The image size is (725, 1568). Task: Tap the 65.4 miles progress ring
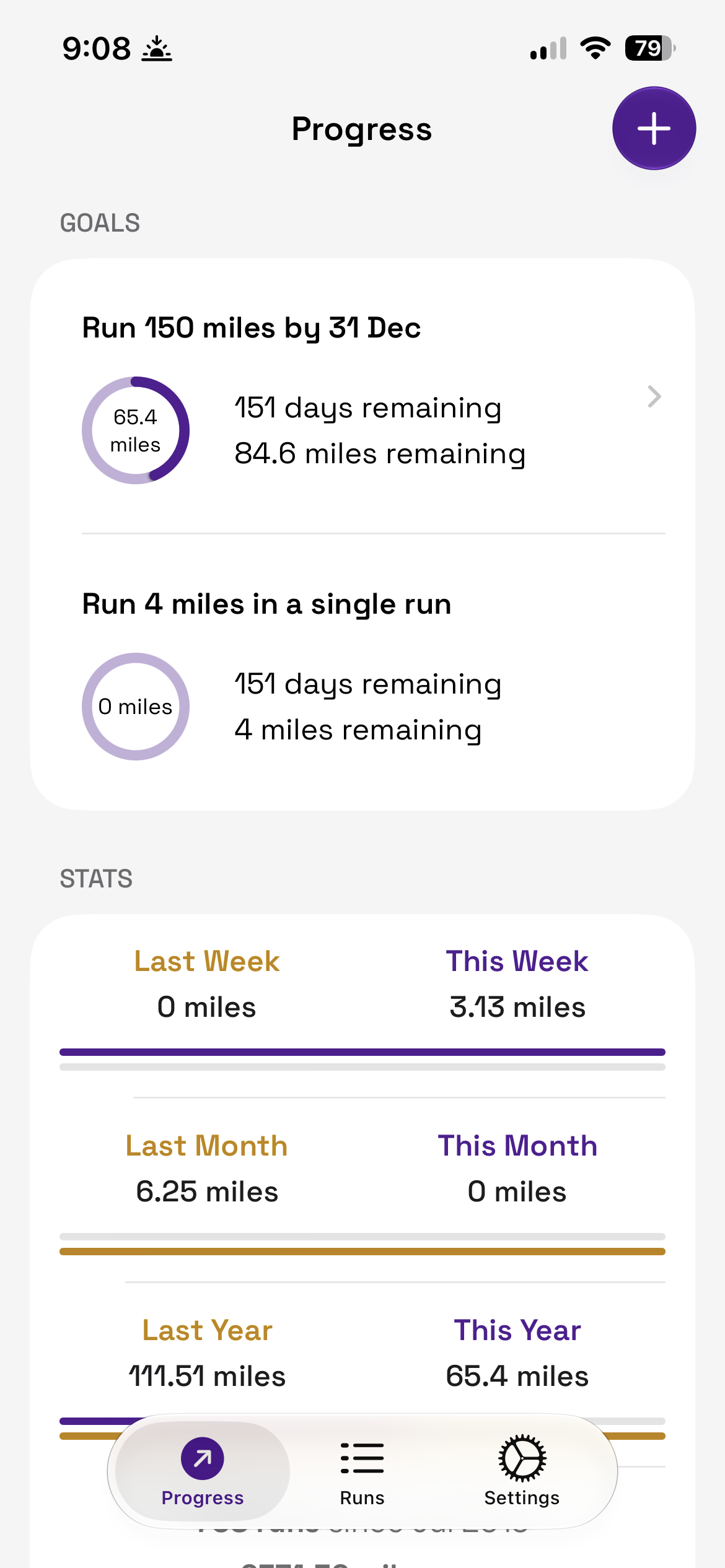coord(136,430)
